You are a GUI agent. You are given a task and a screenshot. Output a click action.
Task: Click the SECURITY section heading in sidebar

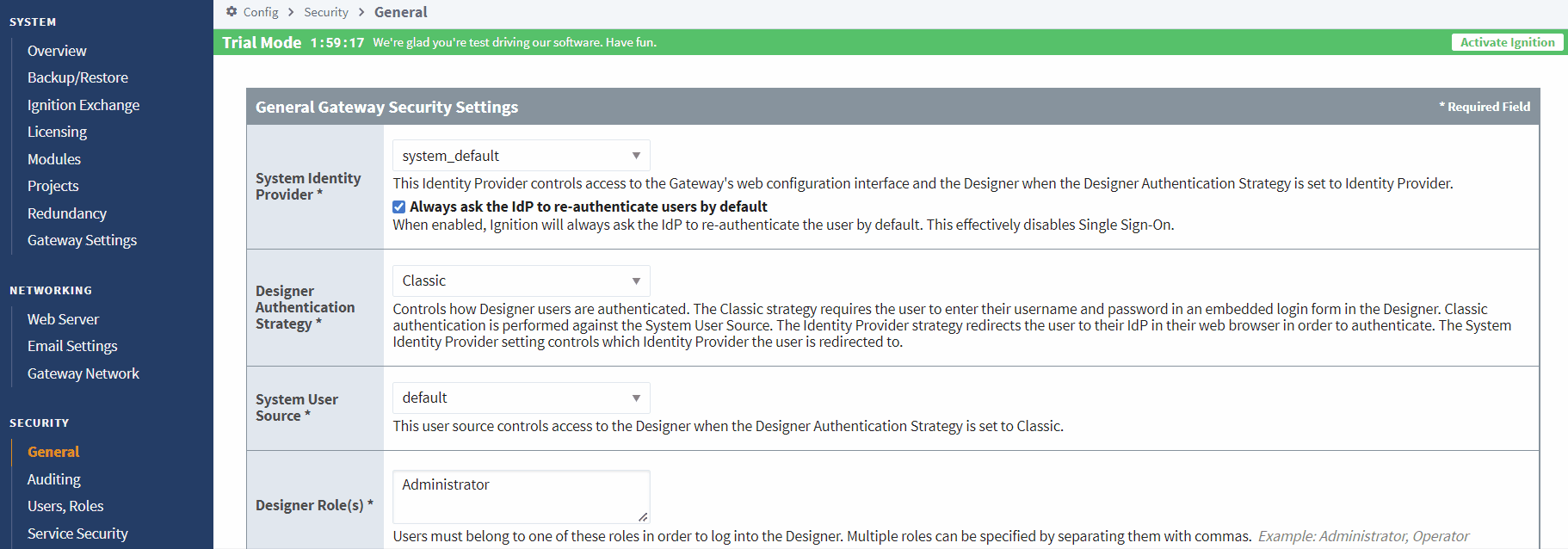click(x=40, y=423)
